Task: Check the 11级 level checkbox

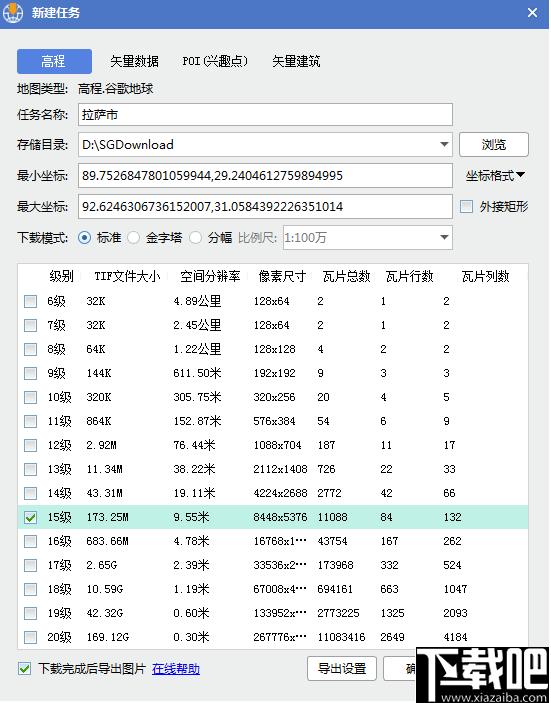Action: tap(30, 421)
